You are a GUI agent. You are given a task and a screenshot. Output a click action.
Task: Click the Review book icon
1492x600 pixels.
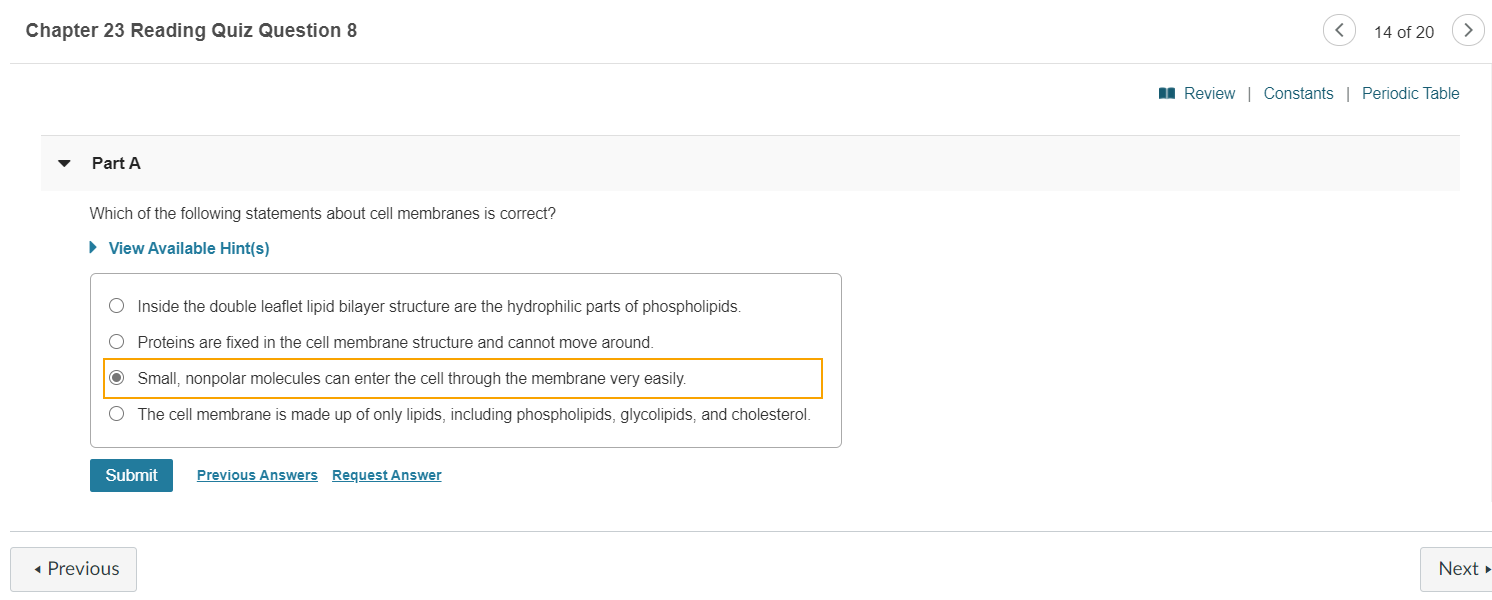click(1166, 92)
